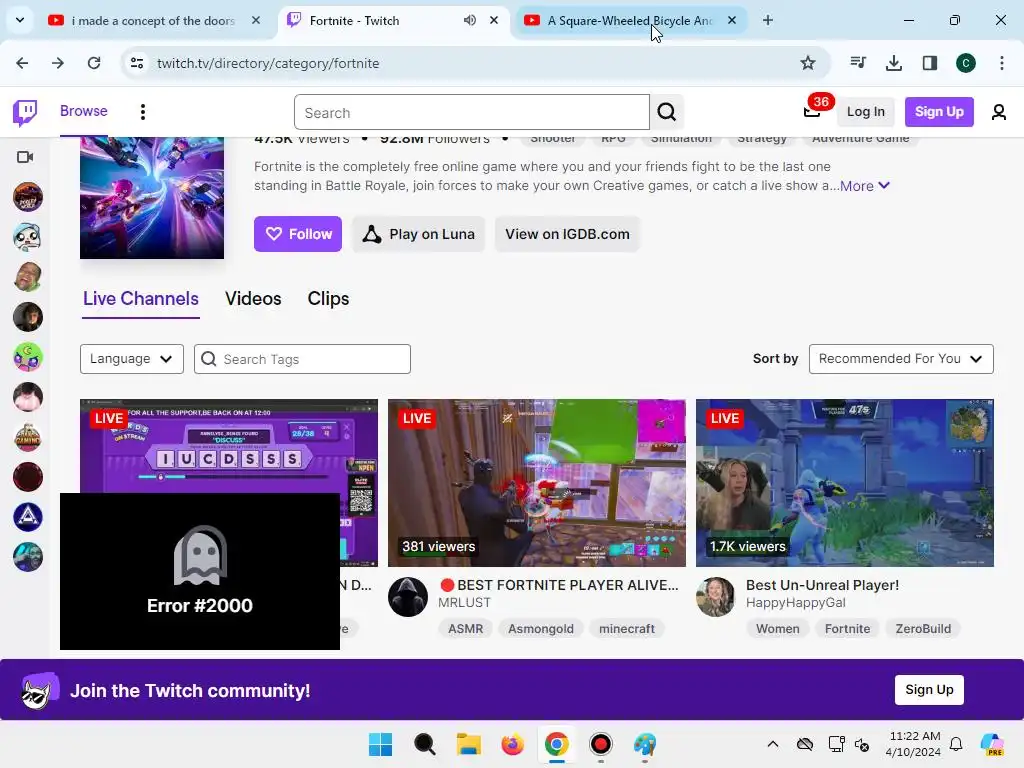Open Prime loot notifications with 36 badge
Viewport: 1024px width, 768px height.
pos(812,111)
